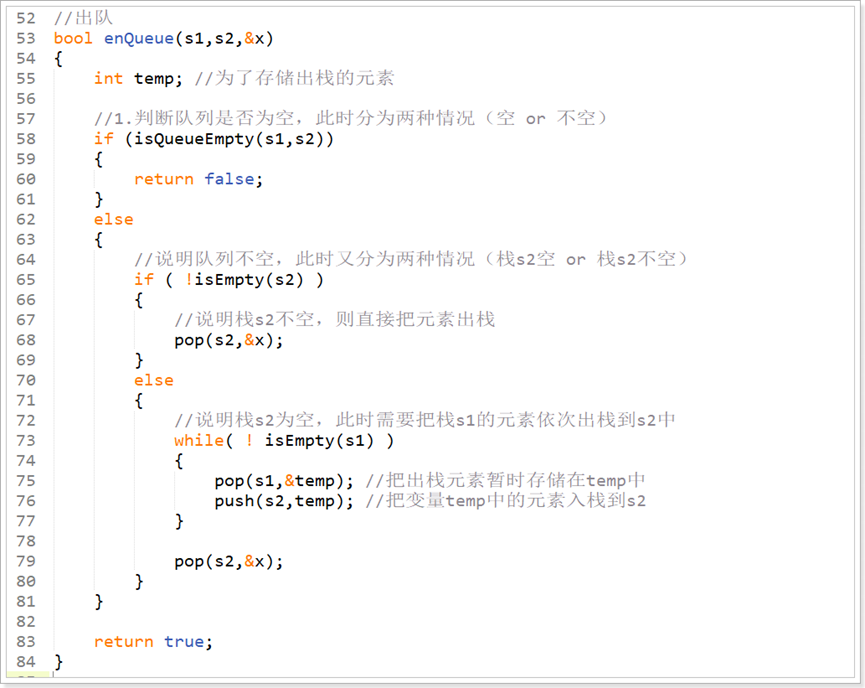Click the int keyword on line 55

point(108,78)
